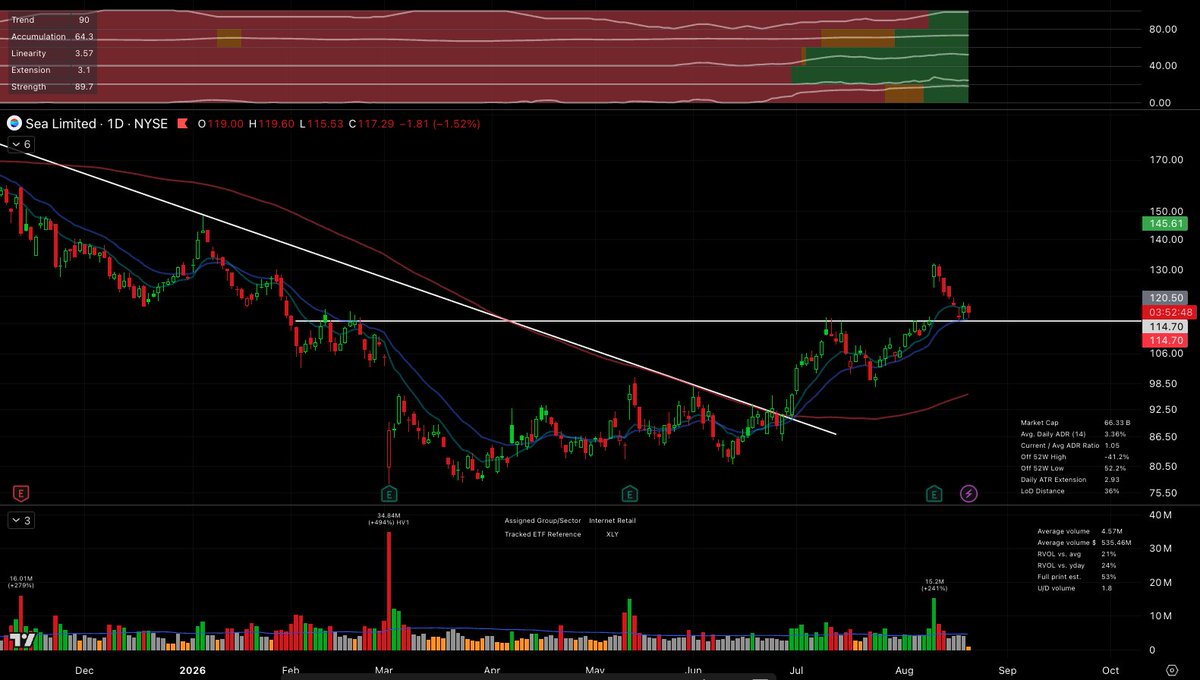Image resolution: width=1200 pixels, height=680 pixels.
Task: Expand the collapsed indicator legend showing 6
Action: tap(20, 145)
